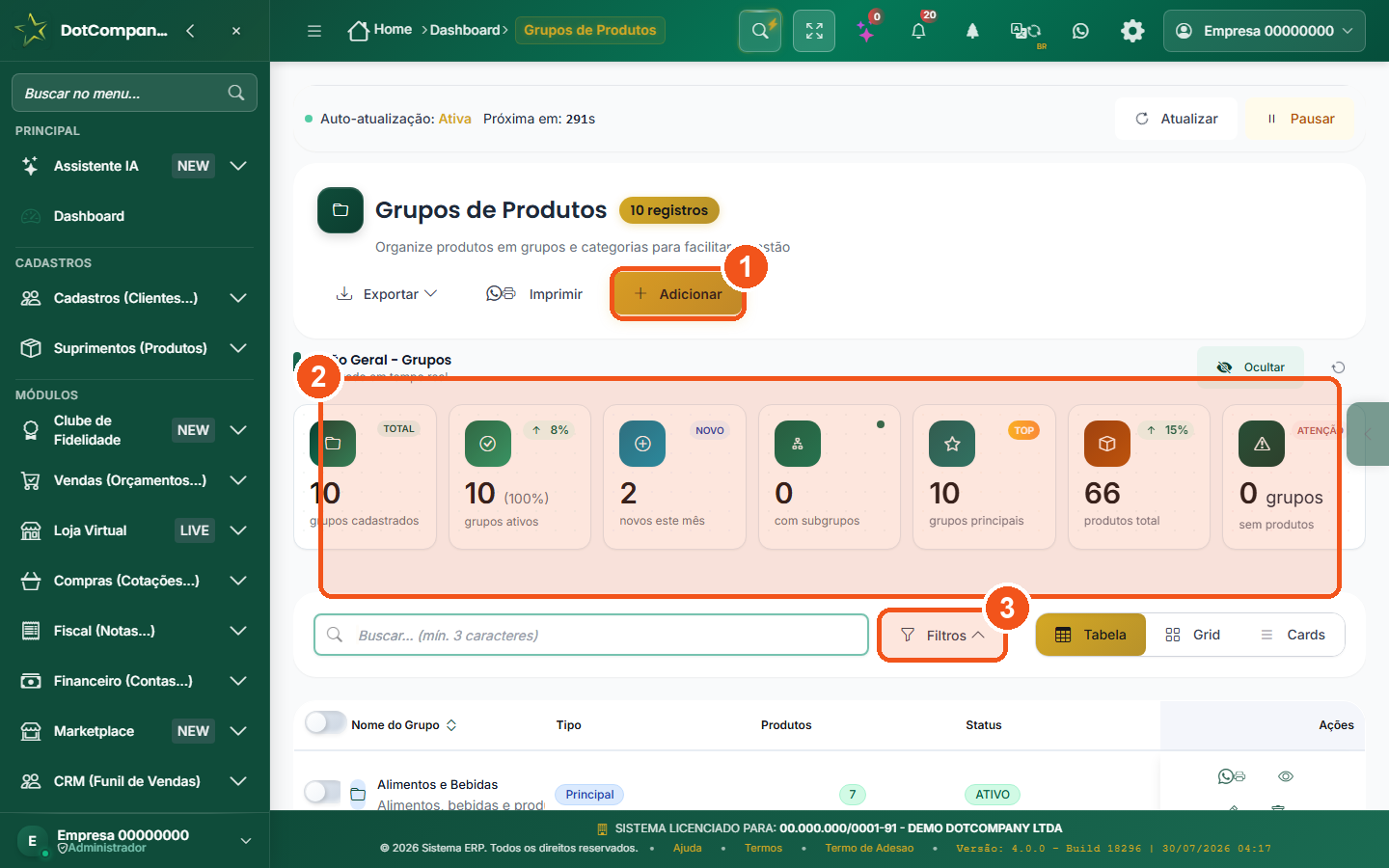Open notifications bell with 20 badge
The height and width of the screenshot is (868, 1389).
point(918,31)
